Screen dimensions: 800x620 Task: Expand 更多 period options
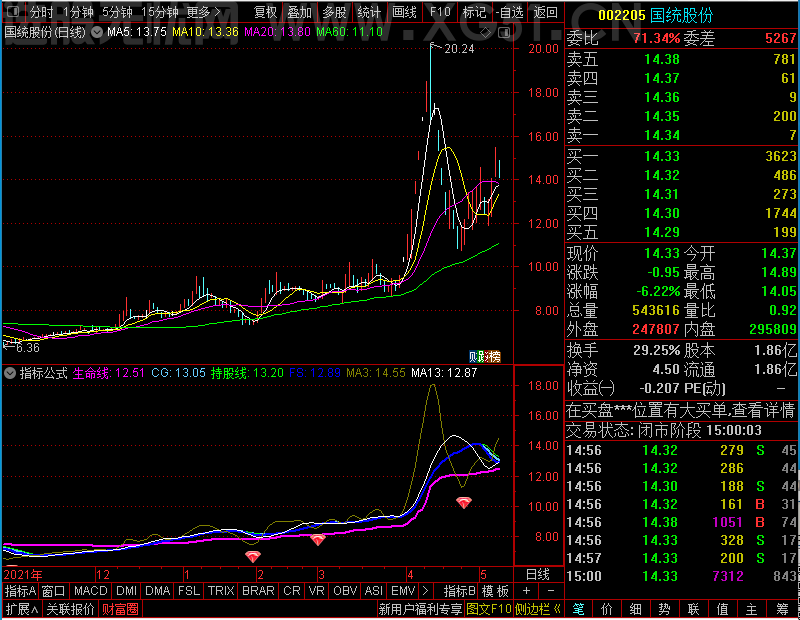(204, 12)
